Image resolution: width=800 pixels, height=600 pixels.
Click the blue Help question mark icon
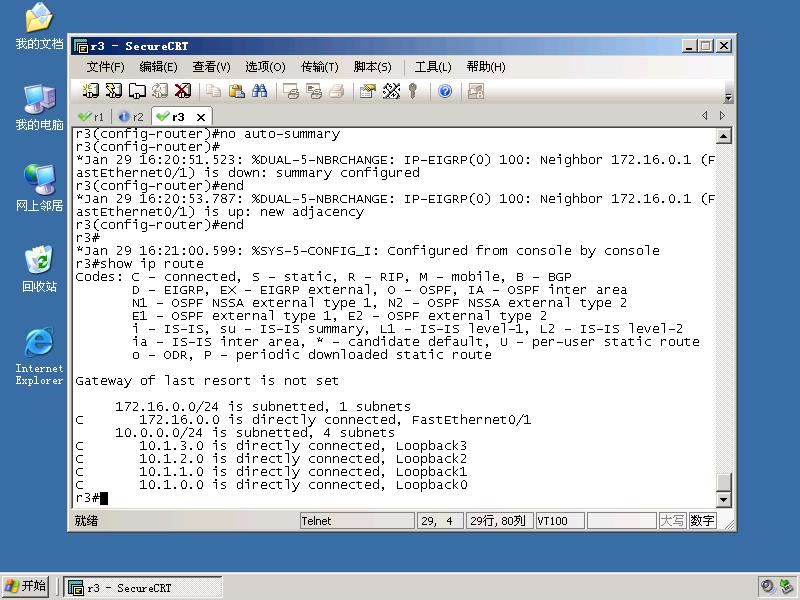tap(445, 91)
